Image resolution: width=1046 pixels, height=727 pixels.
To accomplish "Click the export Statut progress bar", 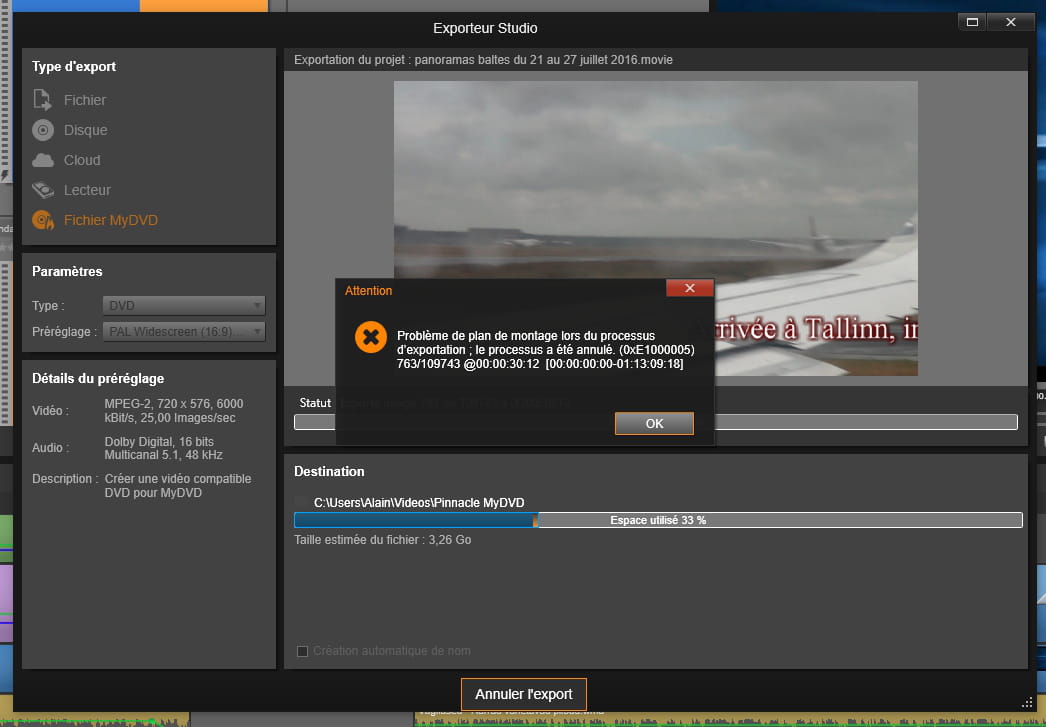I will coord(656,422).
